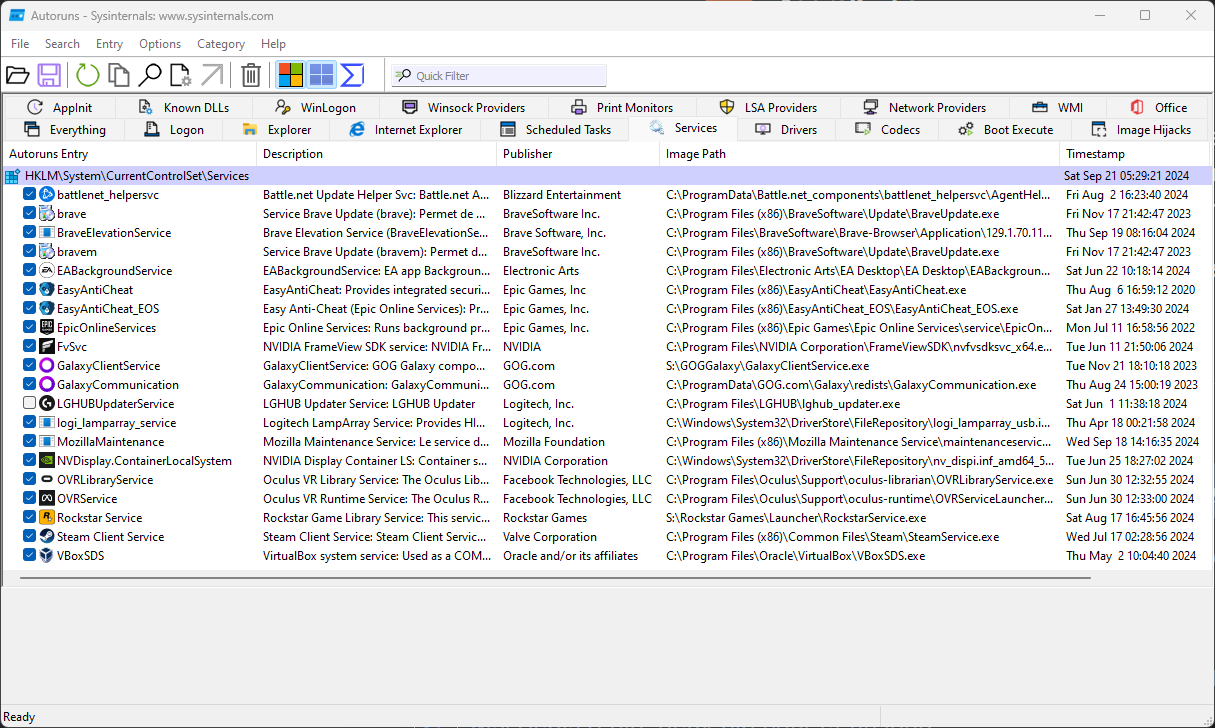Switch to the Logon tab
The width and height of the screenshot is (1215, 728).
pyautogui.click(x=173, y=130)
